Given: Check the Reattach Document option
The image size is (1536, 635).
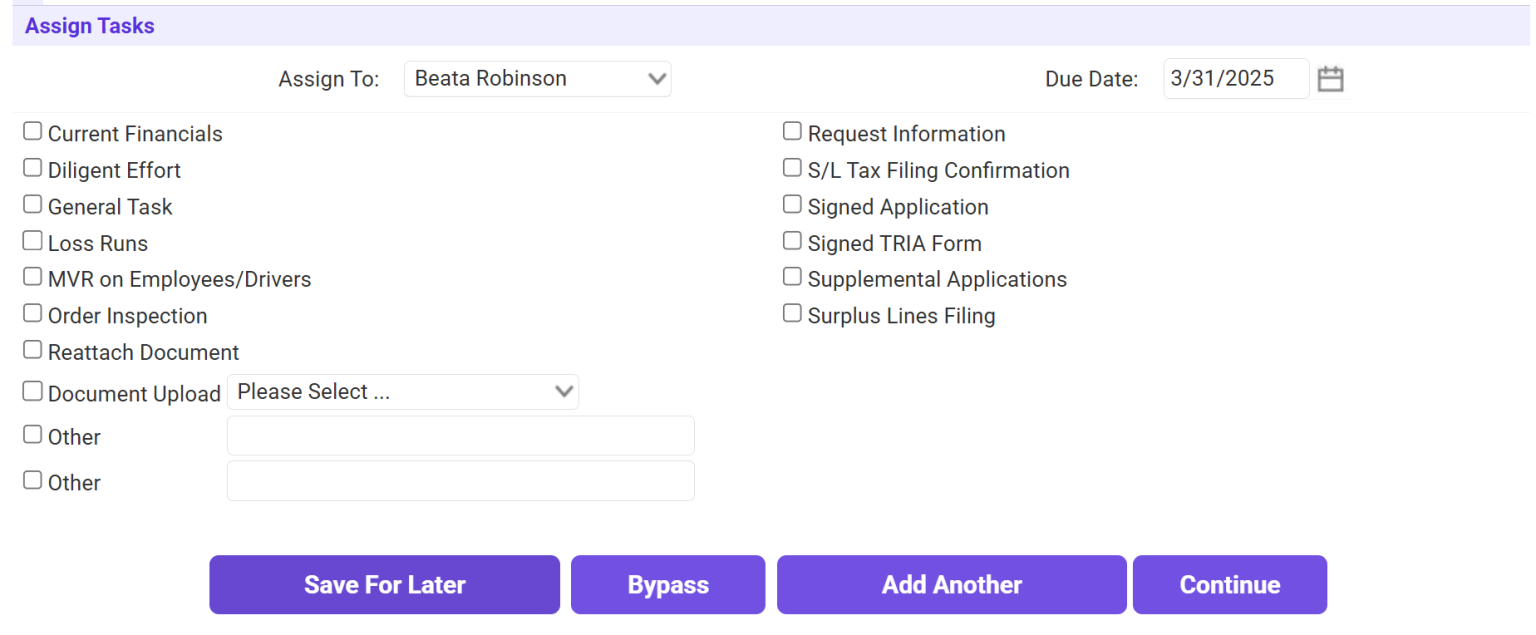Looking at the screenshot, I should [32, 349].
